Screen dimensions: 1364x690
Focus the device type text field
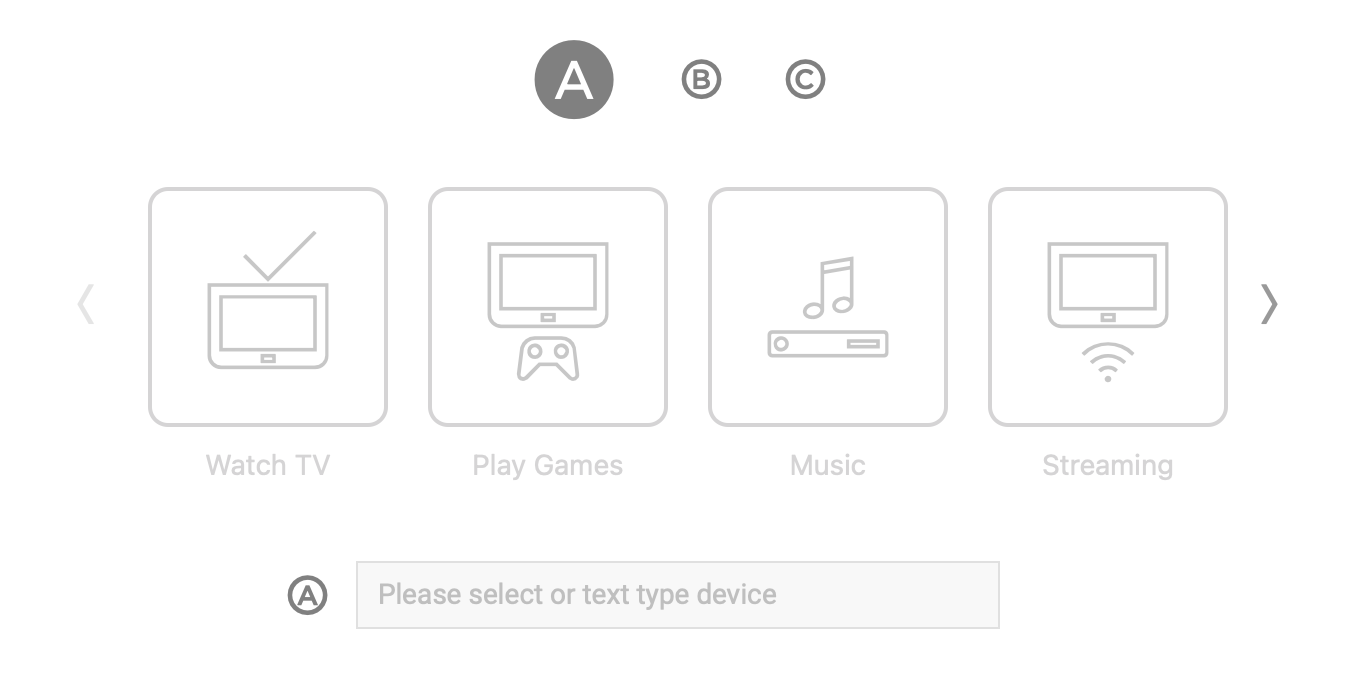pos(677,595)
